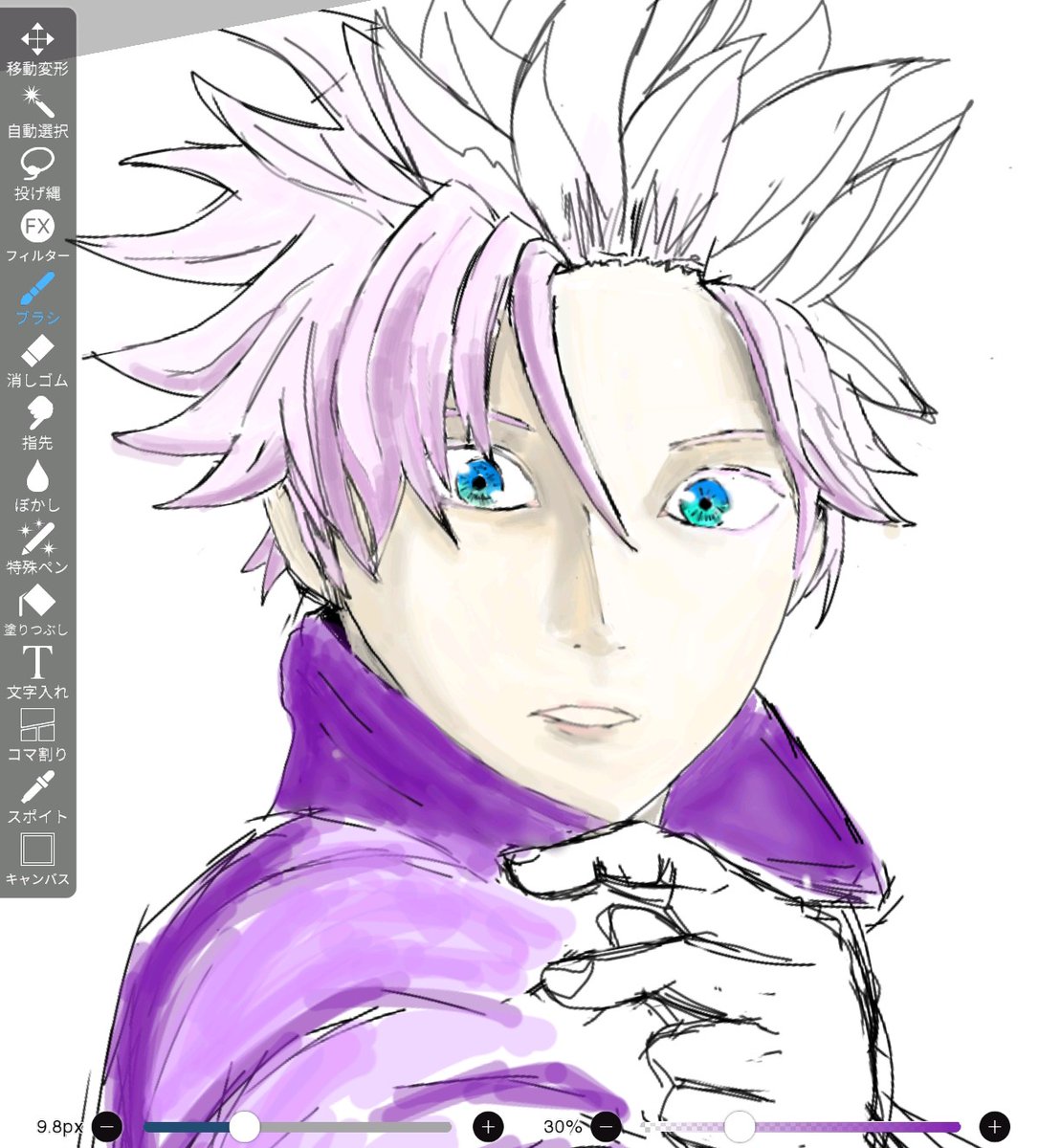Select the Blur (ぼかし) tool
The image size is (1039, 1148).
click(x=37, y=485)
